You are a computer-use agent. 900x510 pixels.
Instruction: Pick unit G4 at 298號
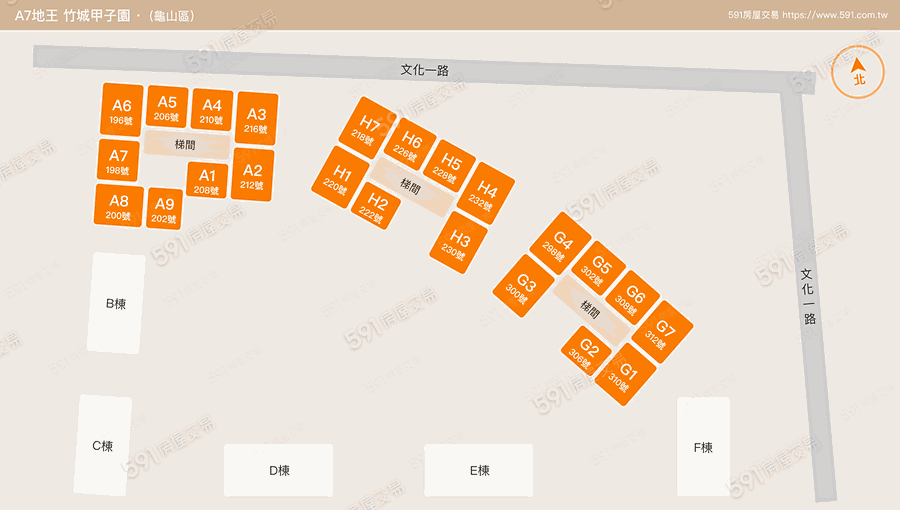click(x=560, y=243)
